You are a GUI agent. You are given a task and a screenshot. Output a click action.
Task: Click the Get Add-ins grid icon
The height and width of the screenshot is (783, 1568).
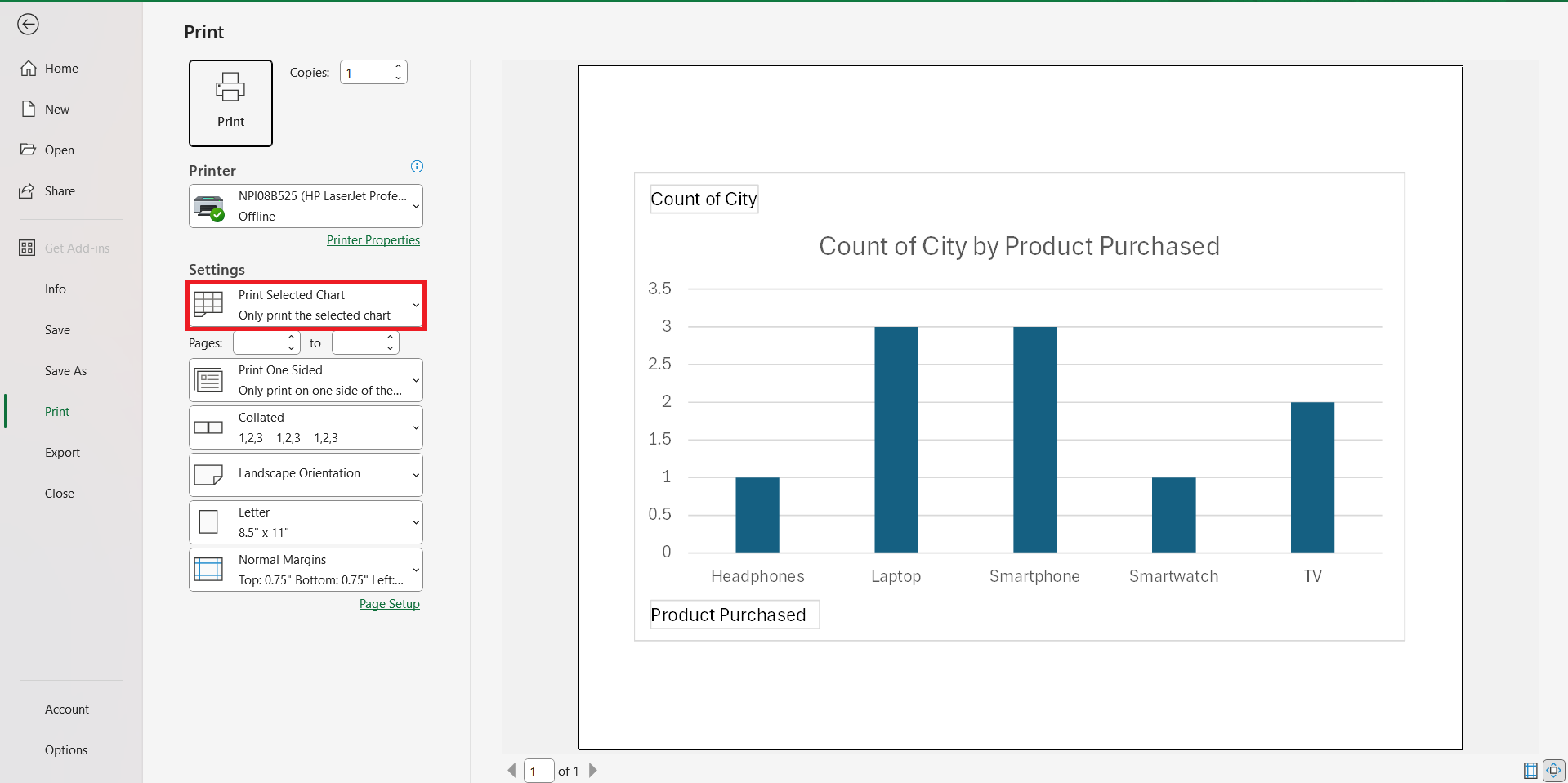pos(27,248)
